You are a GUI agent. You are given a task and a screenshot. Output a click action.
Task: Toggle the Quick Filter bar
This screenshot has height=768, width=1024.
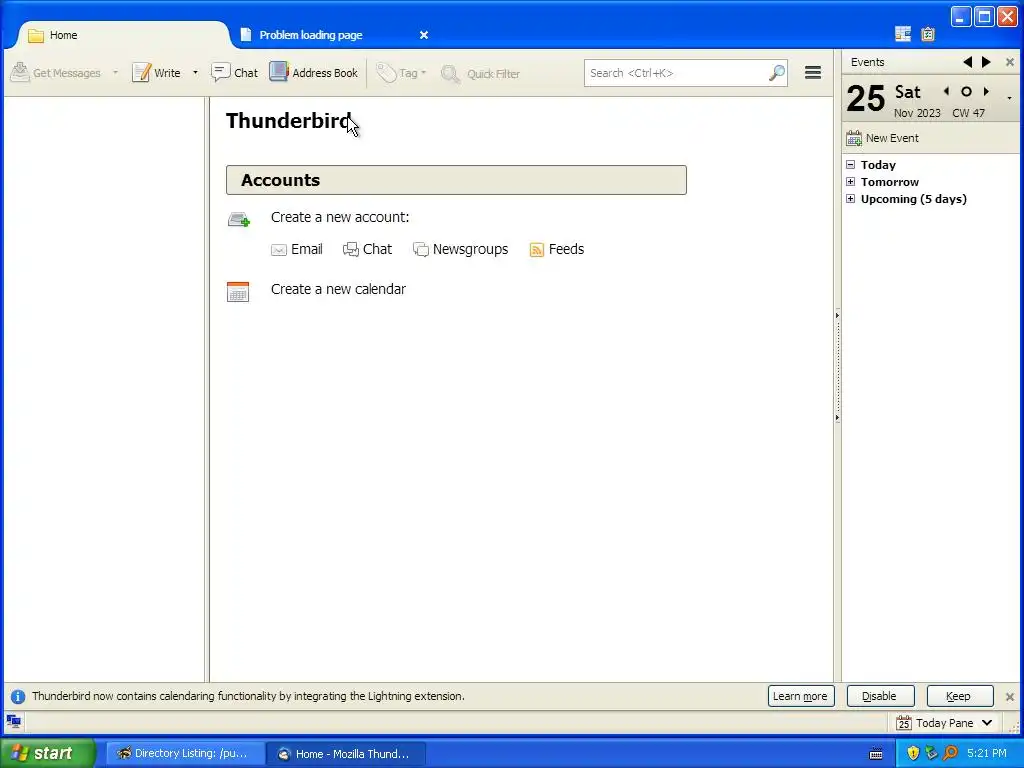pyautogui.click(x=481, y=74)
